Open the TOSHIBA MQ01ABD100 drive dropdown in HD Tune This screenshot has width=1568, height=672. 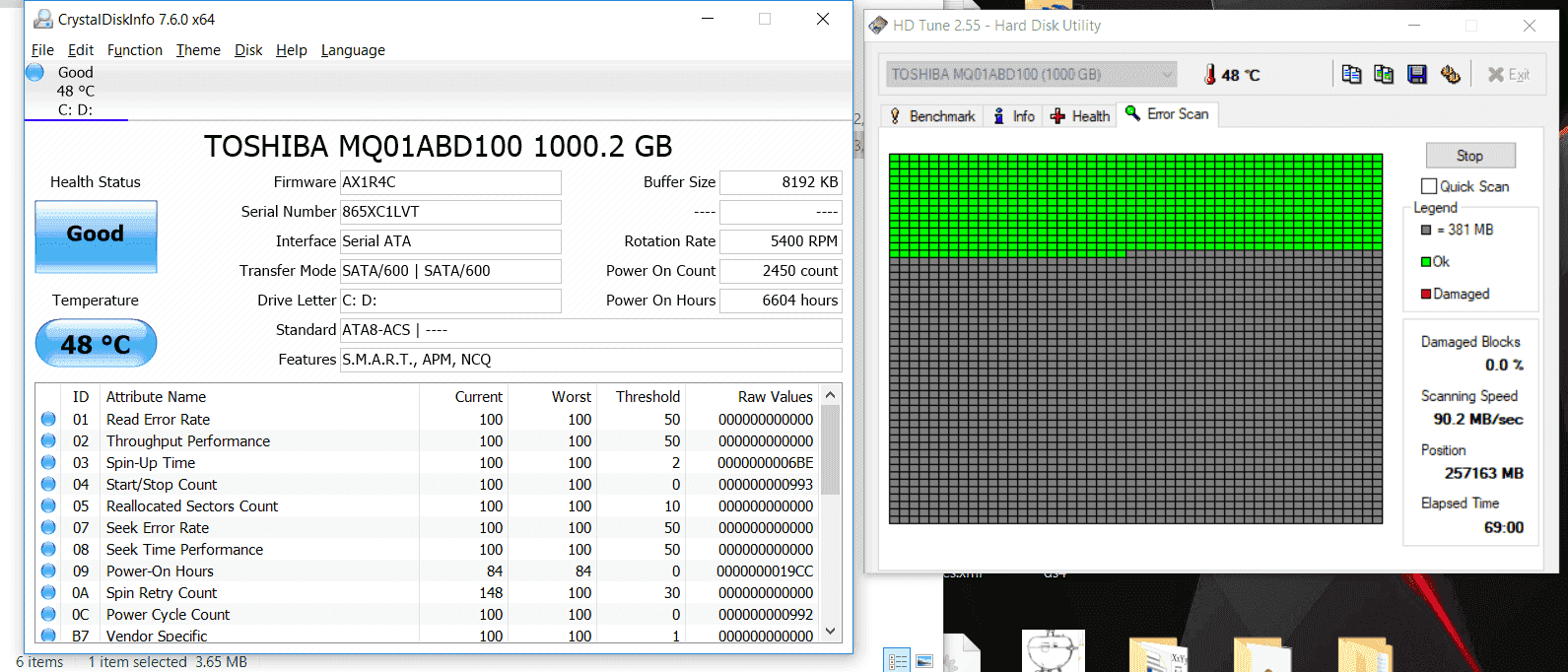pyautogui.click(x=1032, y=74)
